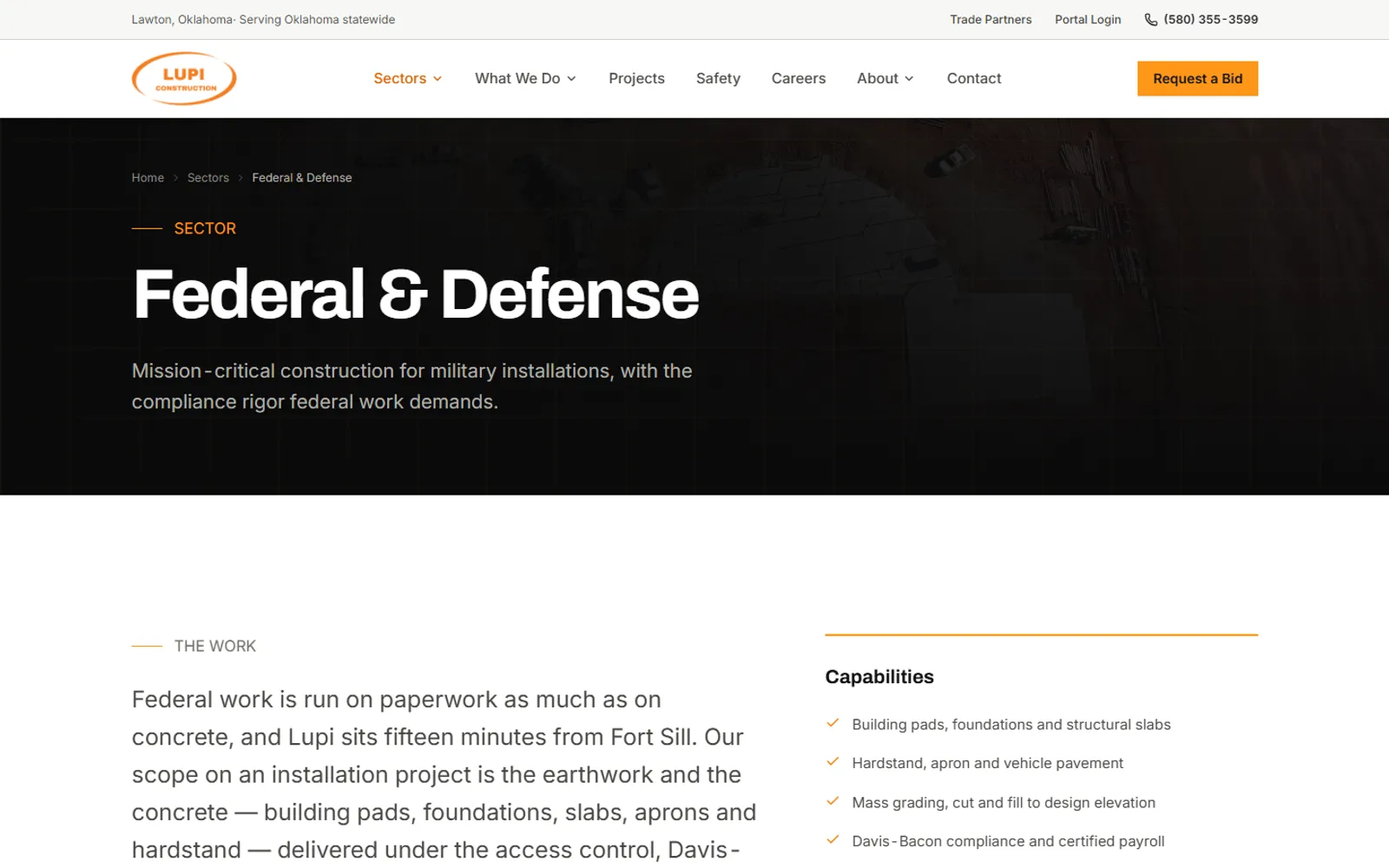Image resolution: width=1389 pixels, height=868 pixels.
Task: Select the Sectors breadcrumb link
Action: 208,177
